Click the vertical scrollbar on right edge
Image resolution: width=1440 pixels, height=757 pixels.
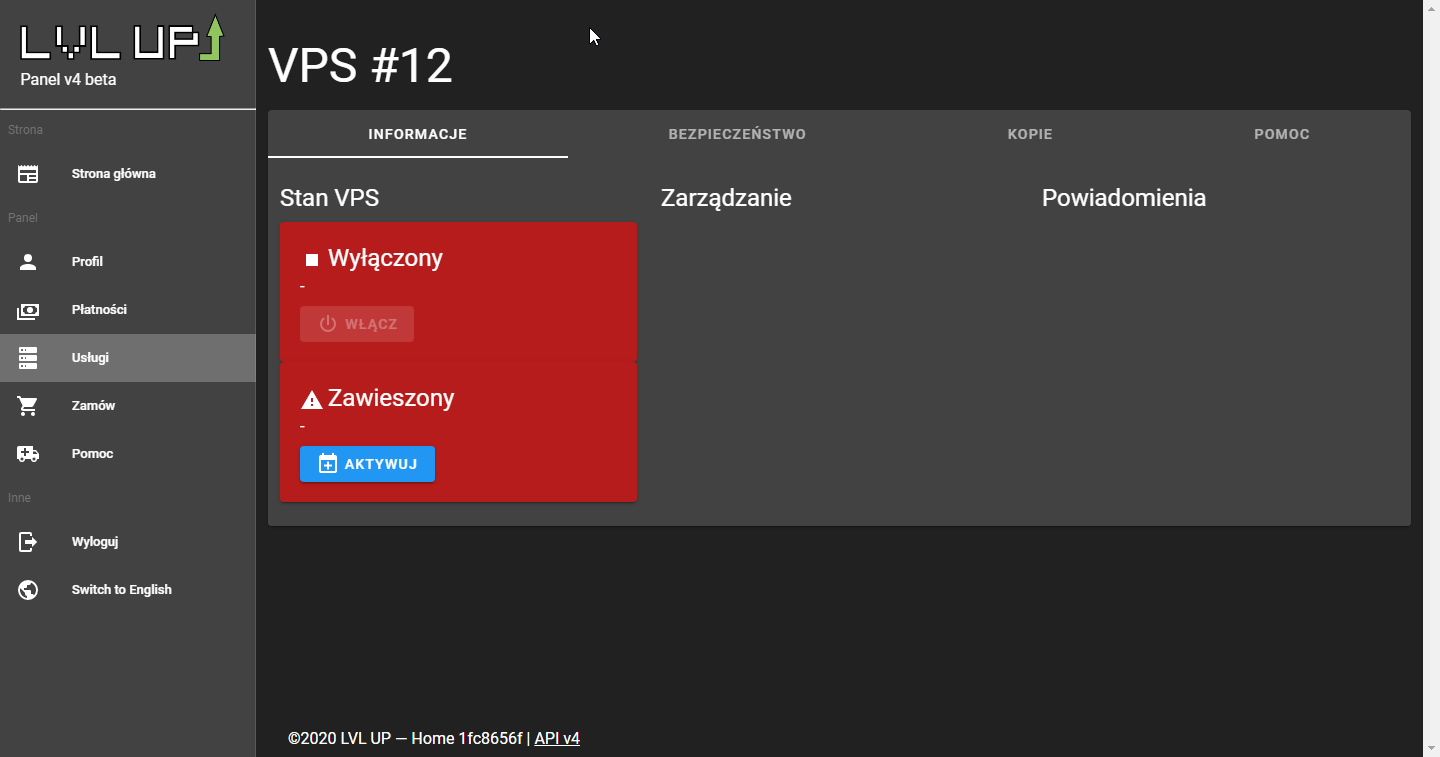(x=1431, y=378)
